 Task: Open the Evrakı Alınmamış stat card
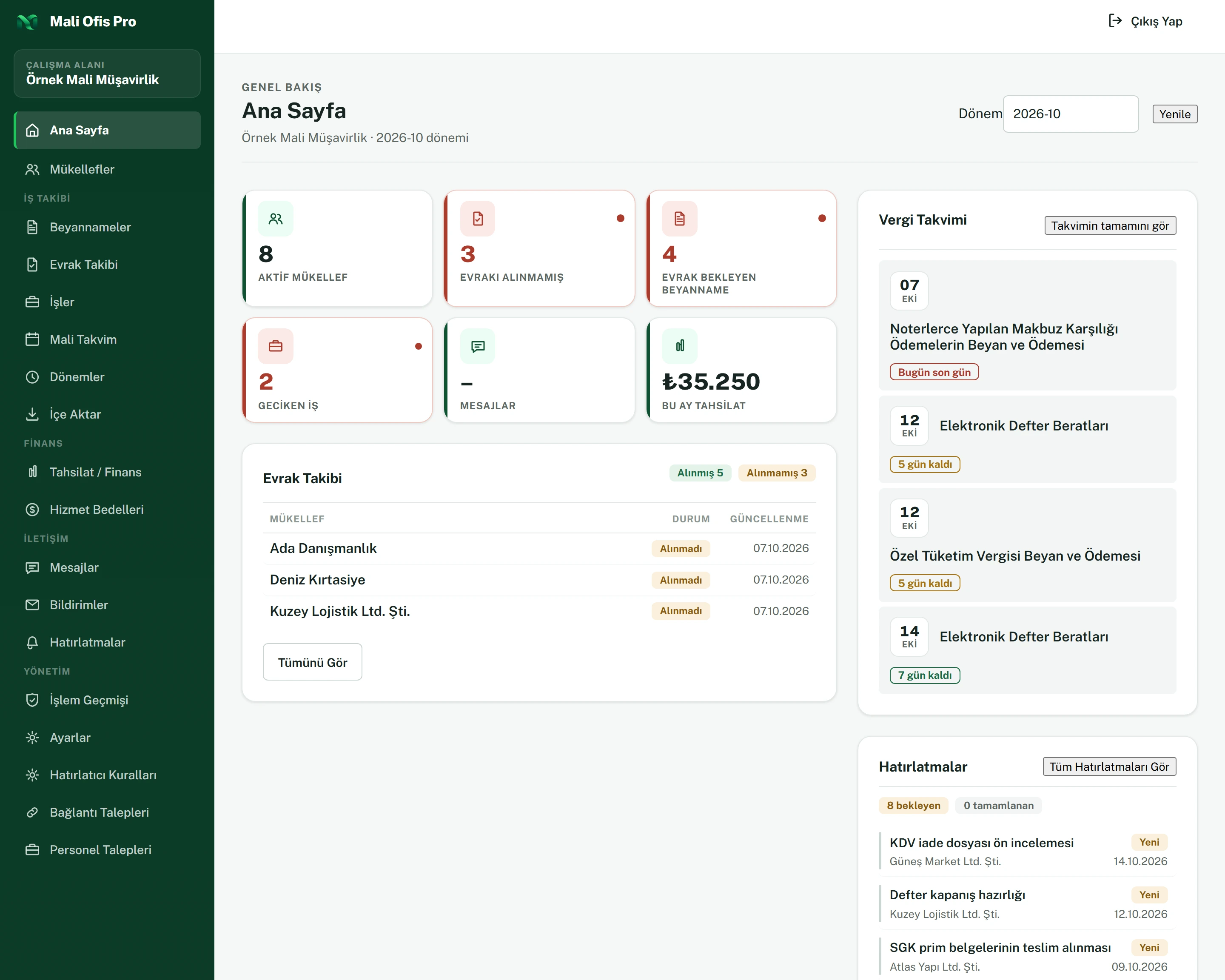tap(539, 248)
